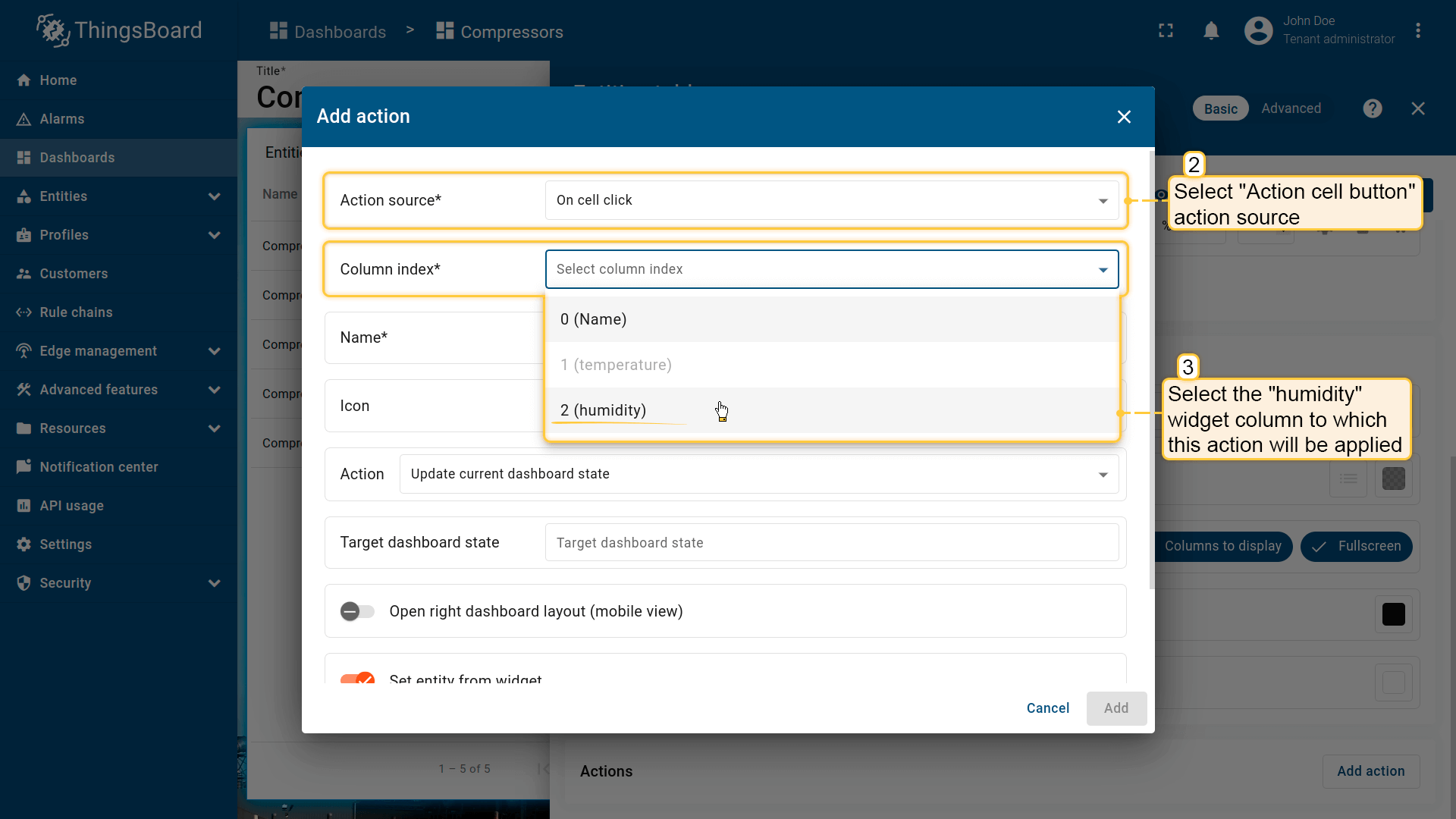Select the 2 (humidity) column option
This screenshot has height=819, width=1456.
(604, 410)
